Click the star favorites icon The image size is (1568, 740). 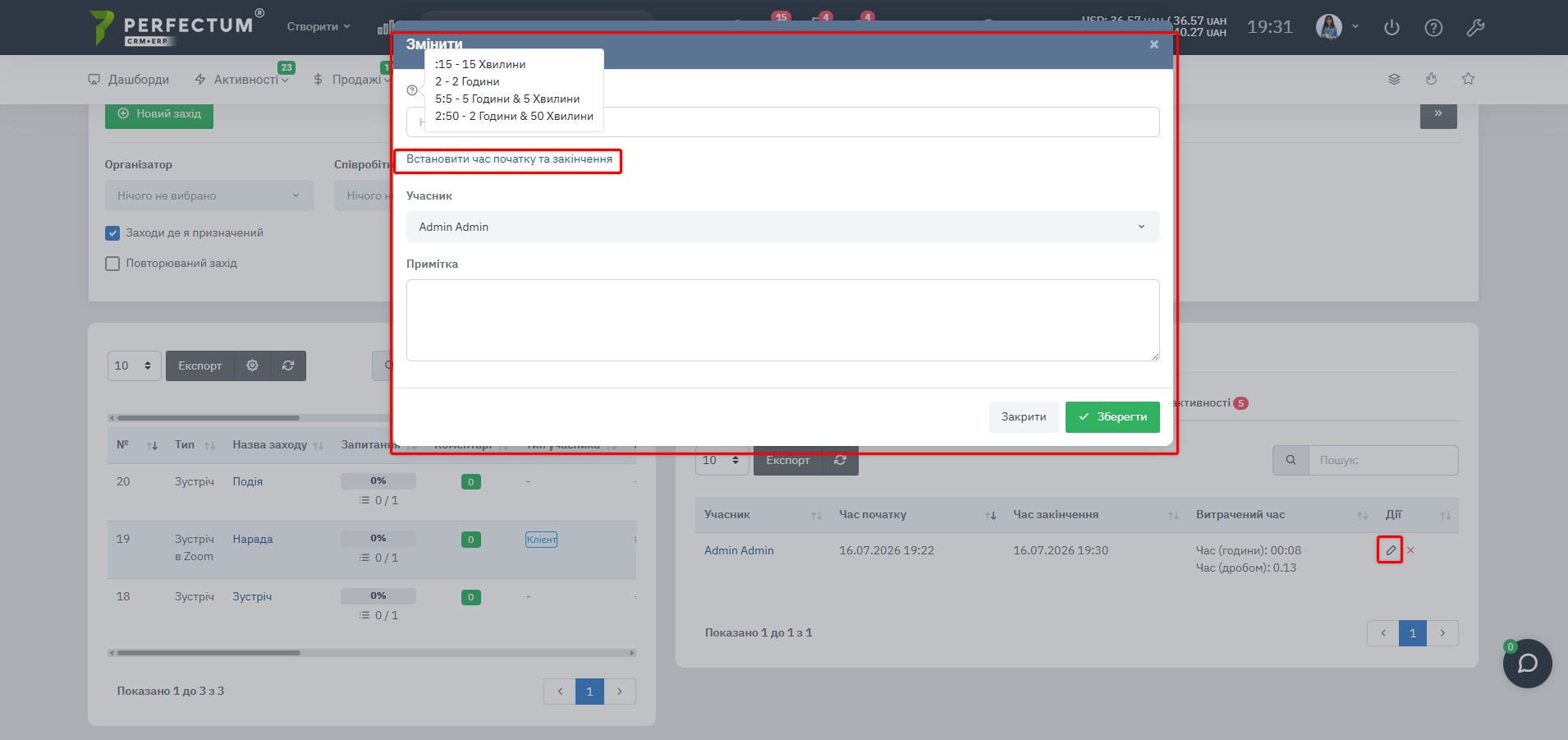tap(1468, 79)
